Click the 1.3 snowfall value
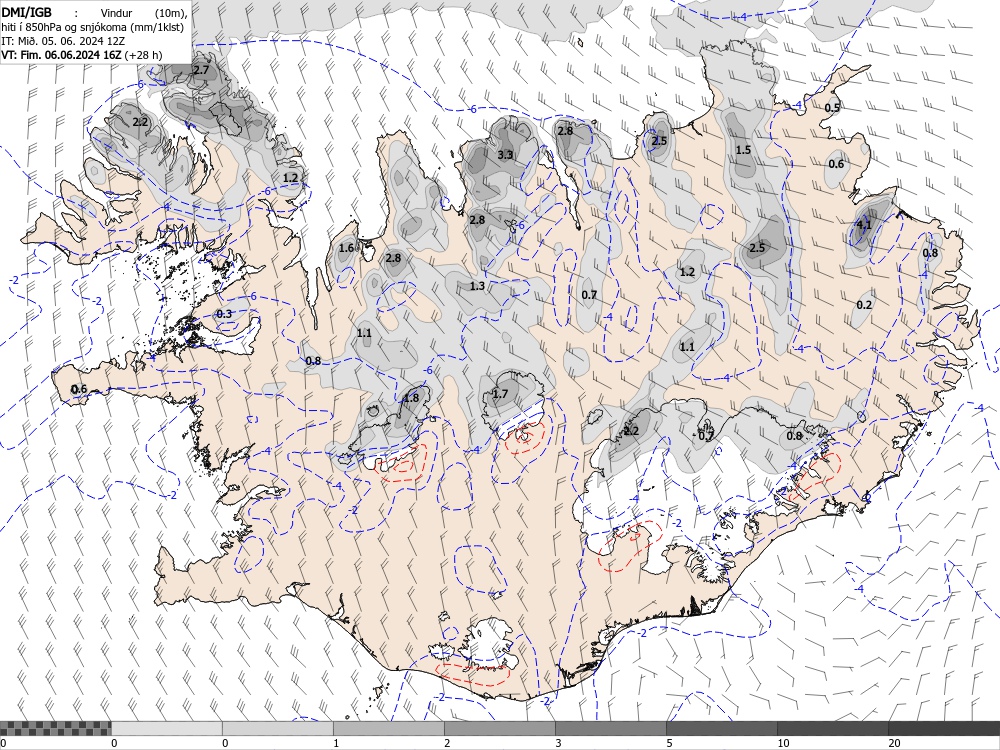Image resolution: width=1000 pixels, height=750 pixels. (477, 286)
